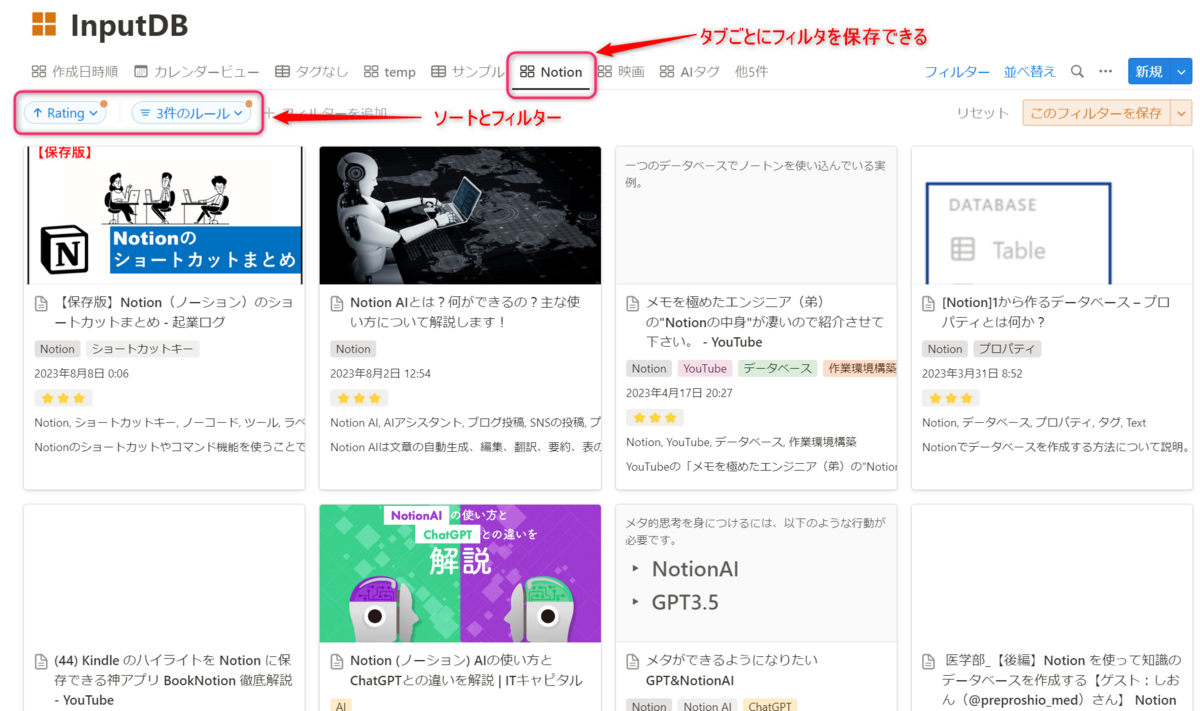Click page icon of Notion AIとは card
This screenshot has width=1200, height=711.
(x=337, y=304)
